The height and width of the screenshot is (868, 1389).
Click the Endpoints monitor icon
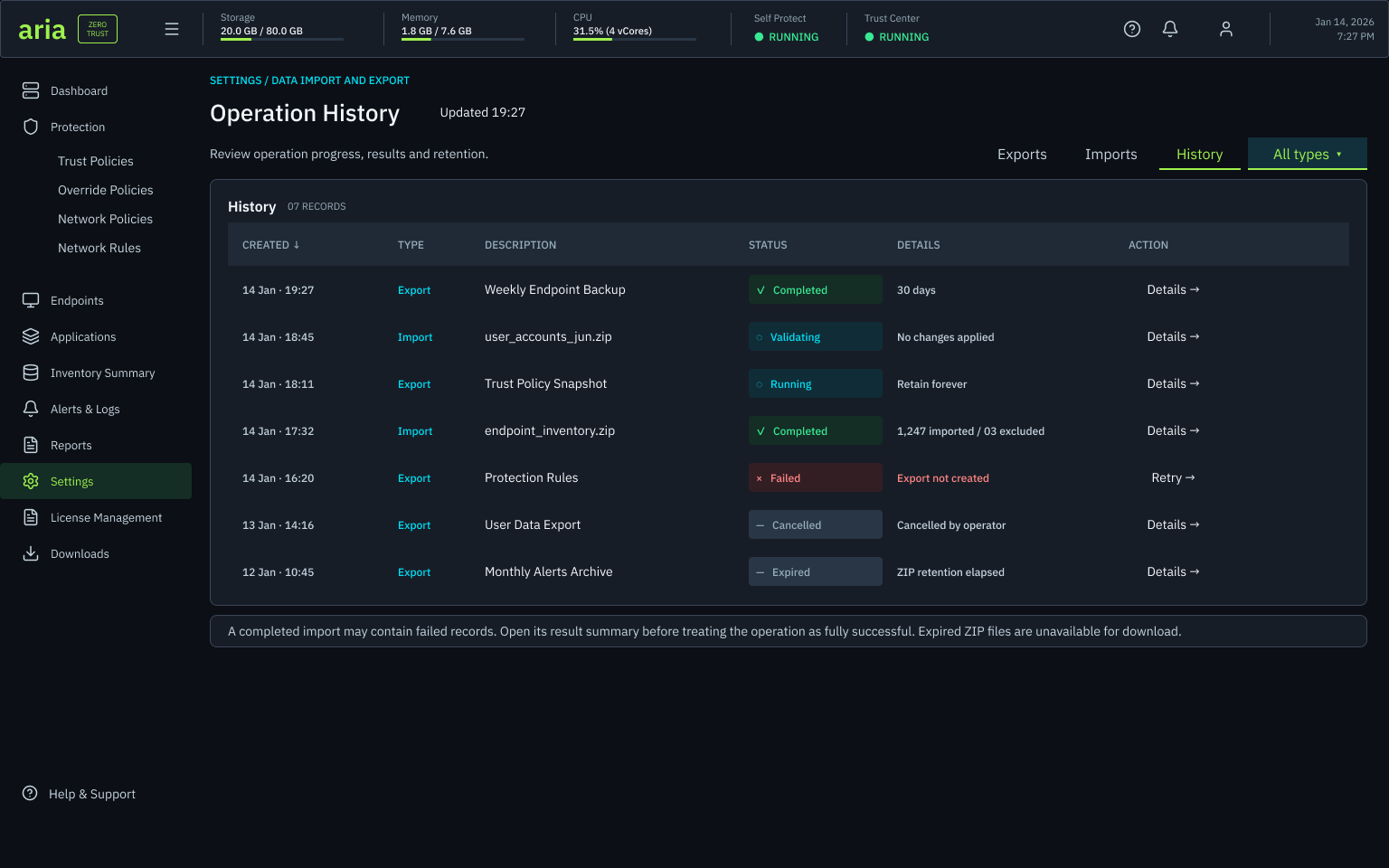(31, 300)
